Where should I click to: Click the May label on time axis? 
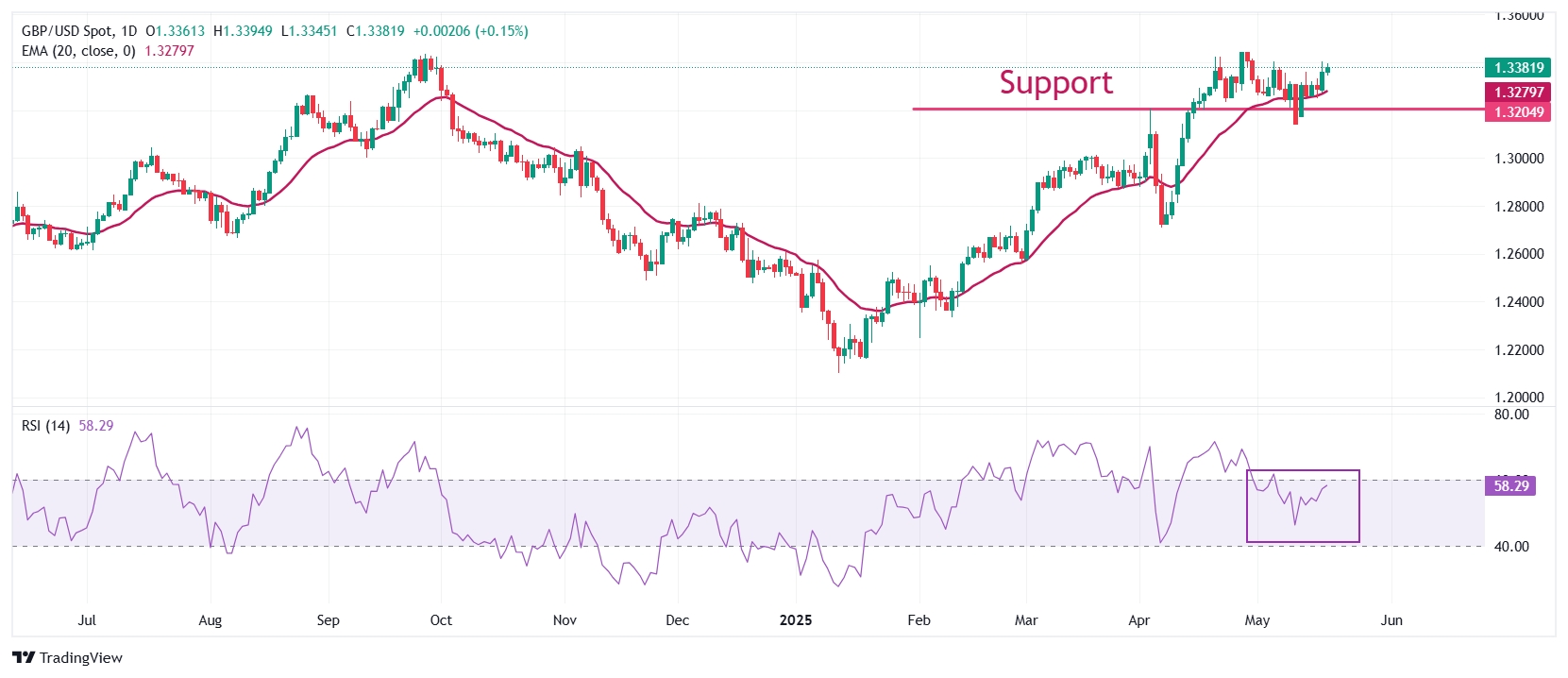(x=1256, y=620)
